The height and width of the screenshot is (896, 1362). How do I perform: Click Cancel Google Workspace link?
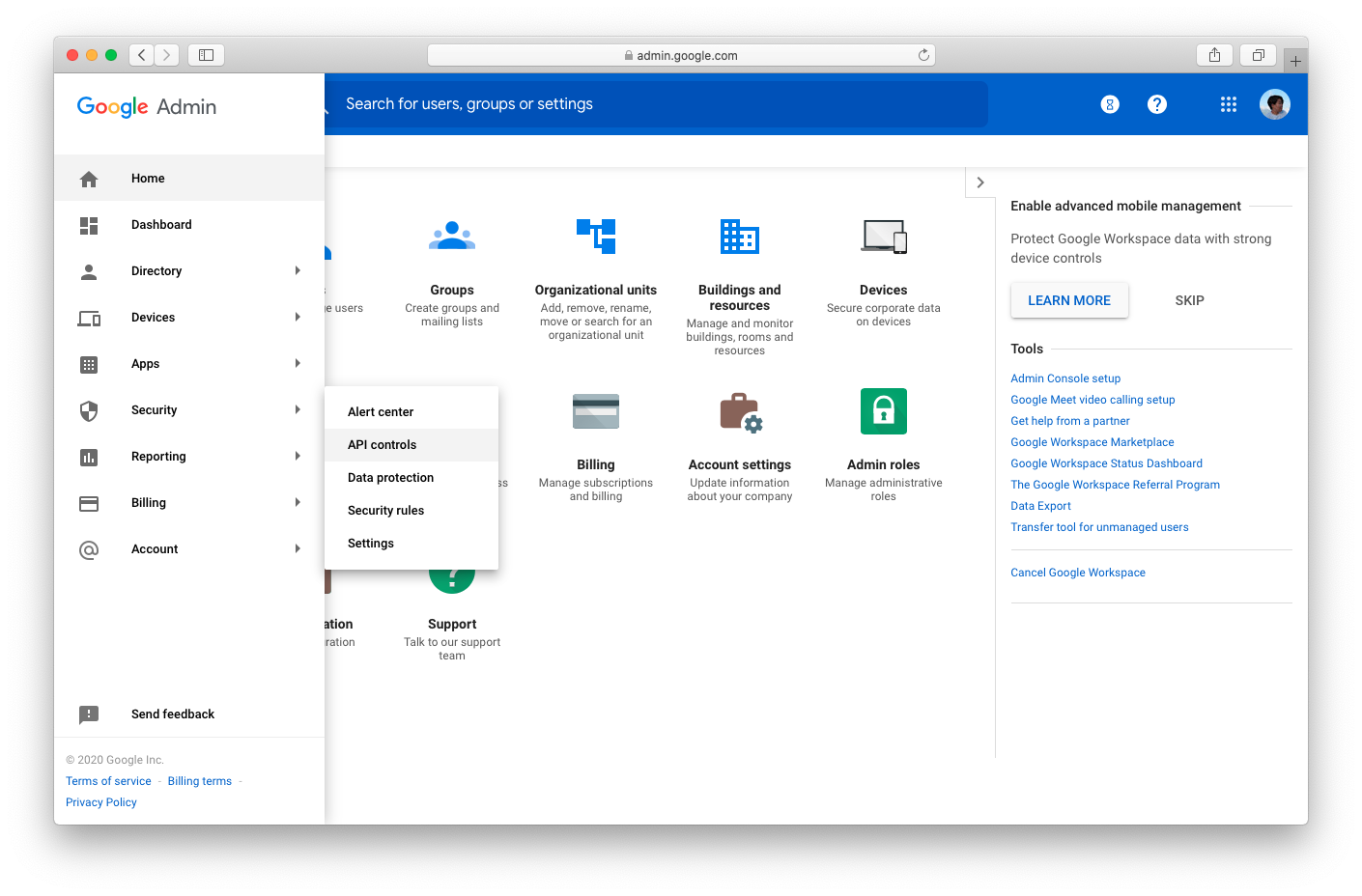pyautogui.click(x=1078, y=573)
